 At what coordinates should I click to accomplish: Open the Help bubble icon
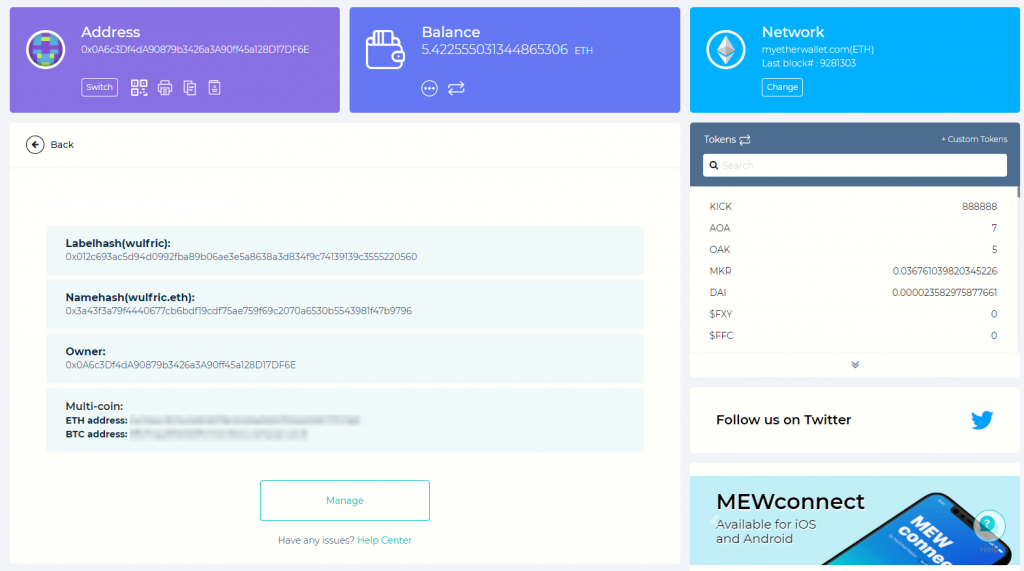(x=988, y=524)
